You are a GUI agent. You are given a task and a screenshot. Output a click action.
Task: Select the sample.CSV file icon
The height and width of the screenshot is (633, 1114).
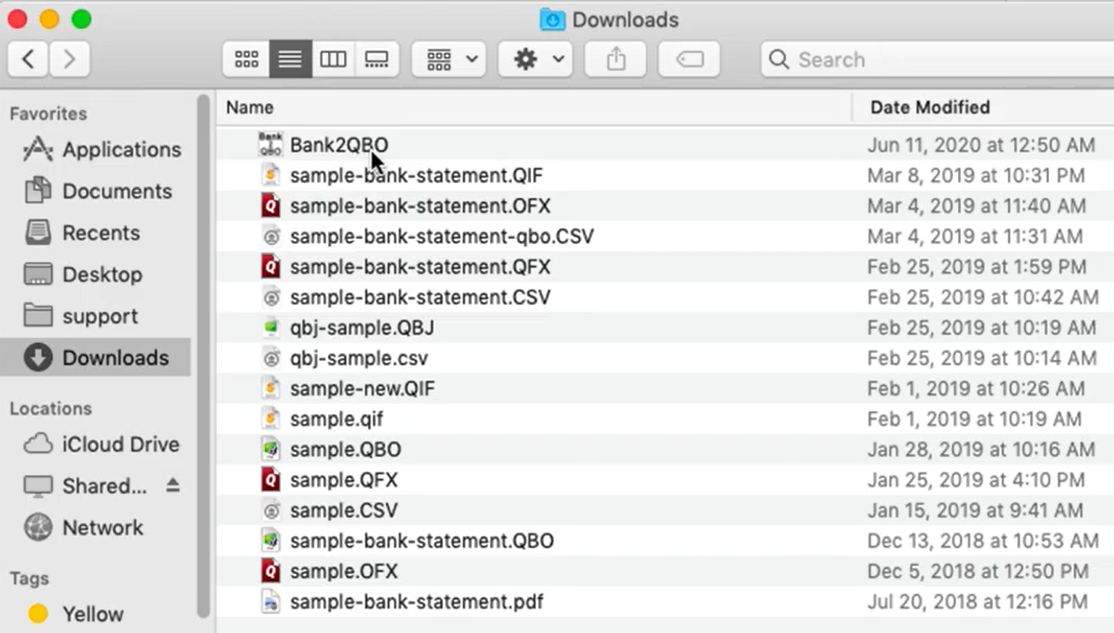pyautogui.click(x=271, y=510)
